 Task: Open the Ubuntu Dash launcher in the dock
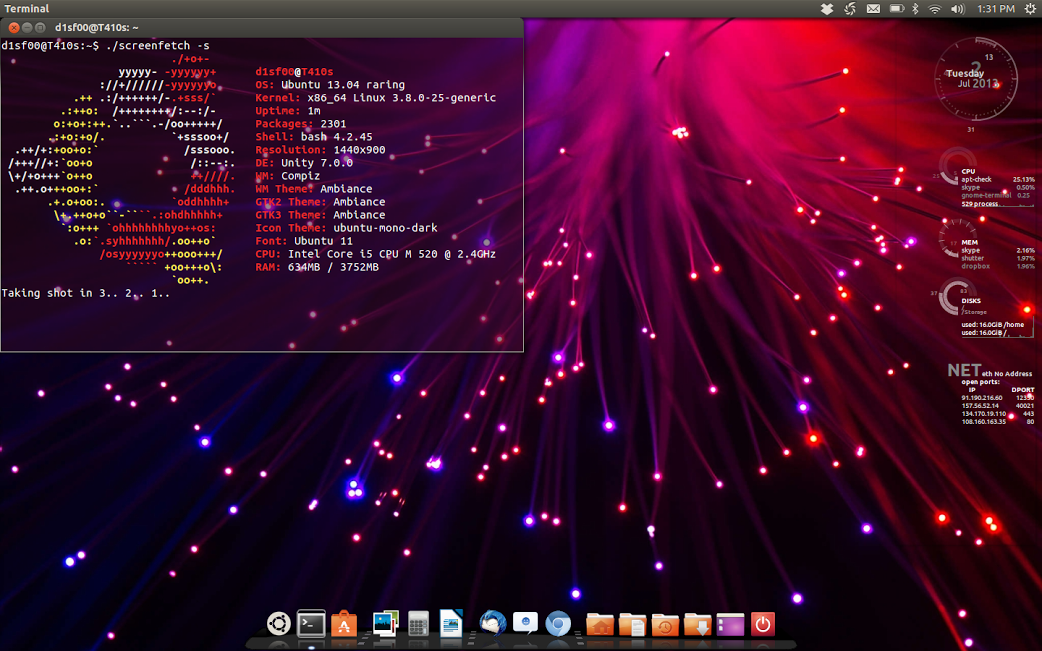click(x=278, y=623)
